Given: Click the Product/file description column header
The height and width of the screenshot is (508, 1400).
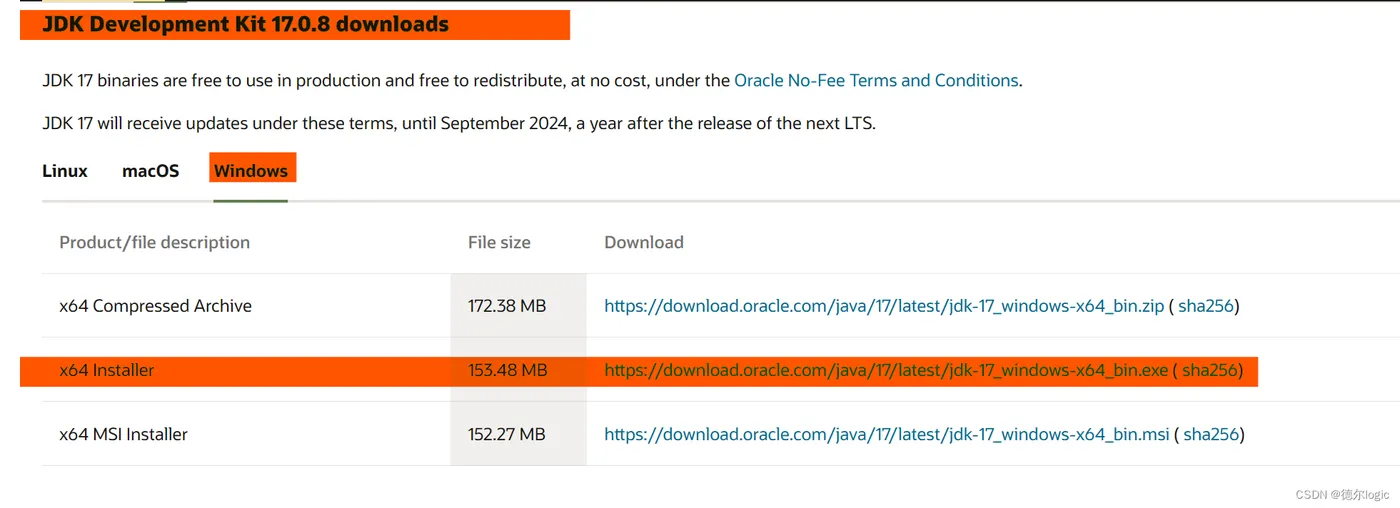Looking at the screenshot, I should tap(155, 242).
